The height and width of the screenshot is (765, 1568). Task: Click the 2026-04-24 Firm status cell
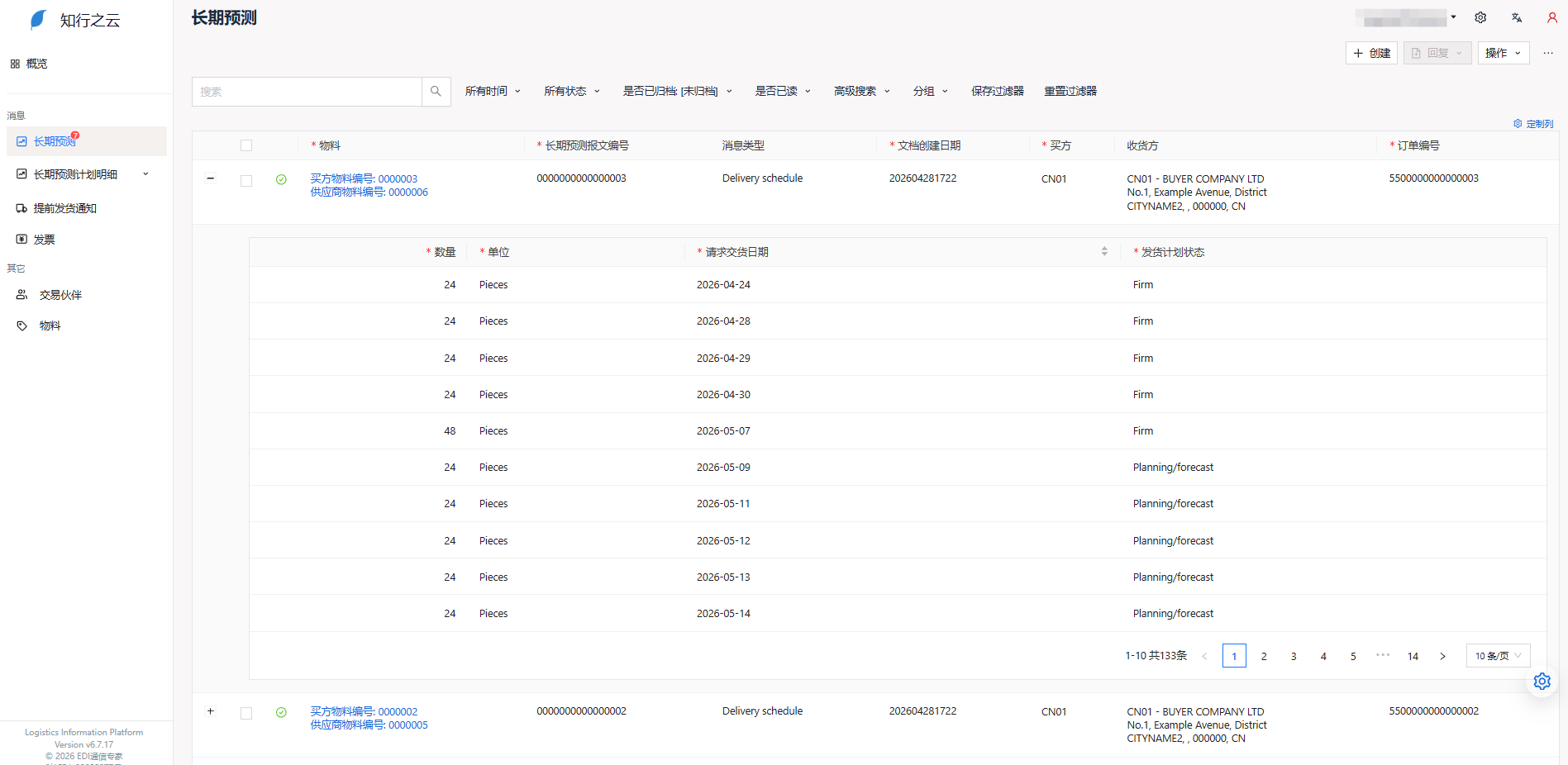tap(1143, 285)
